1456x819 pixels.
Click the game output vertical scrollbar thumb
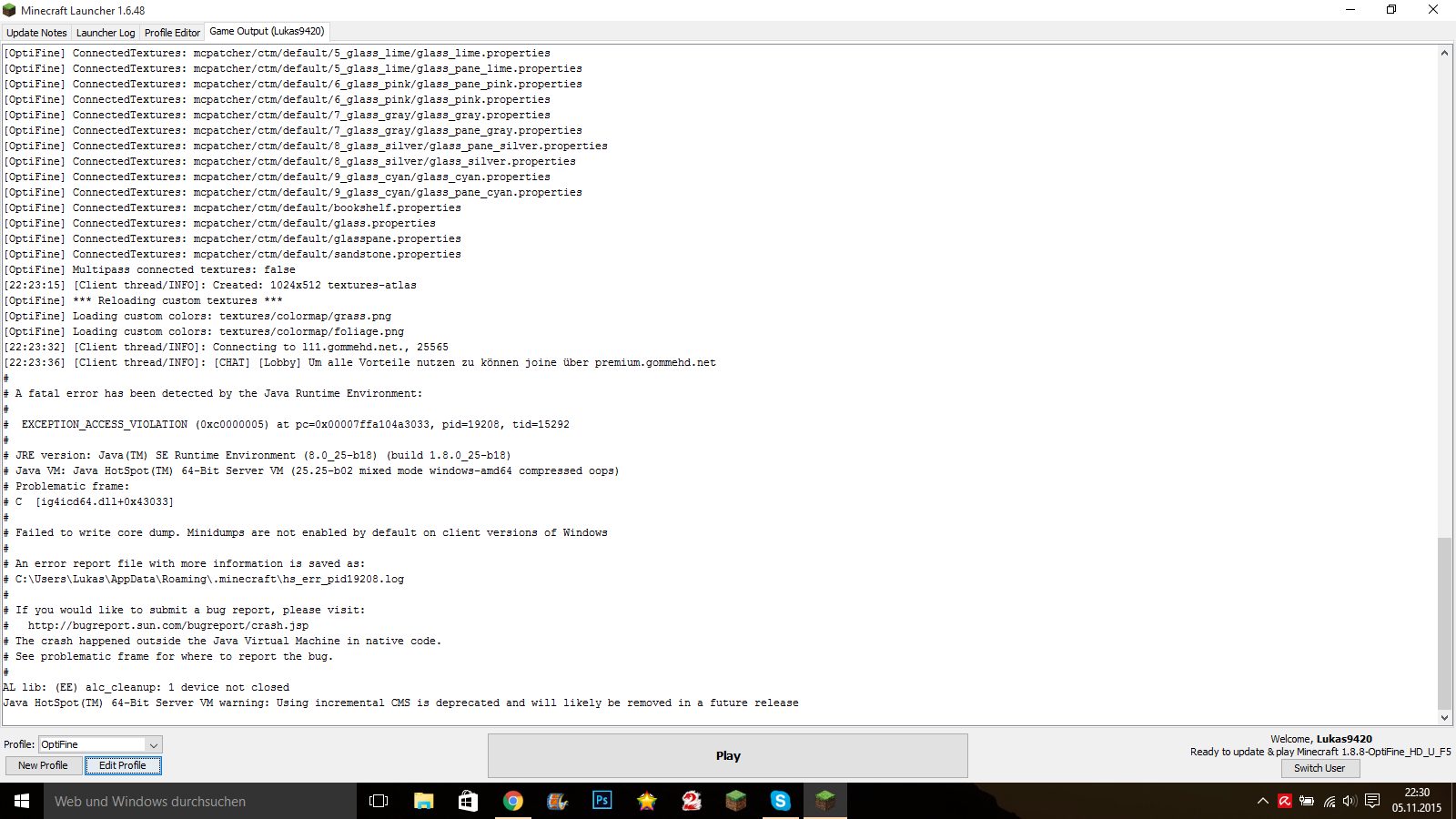tap(1445, 623)
